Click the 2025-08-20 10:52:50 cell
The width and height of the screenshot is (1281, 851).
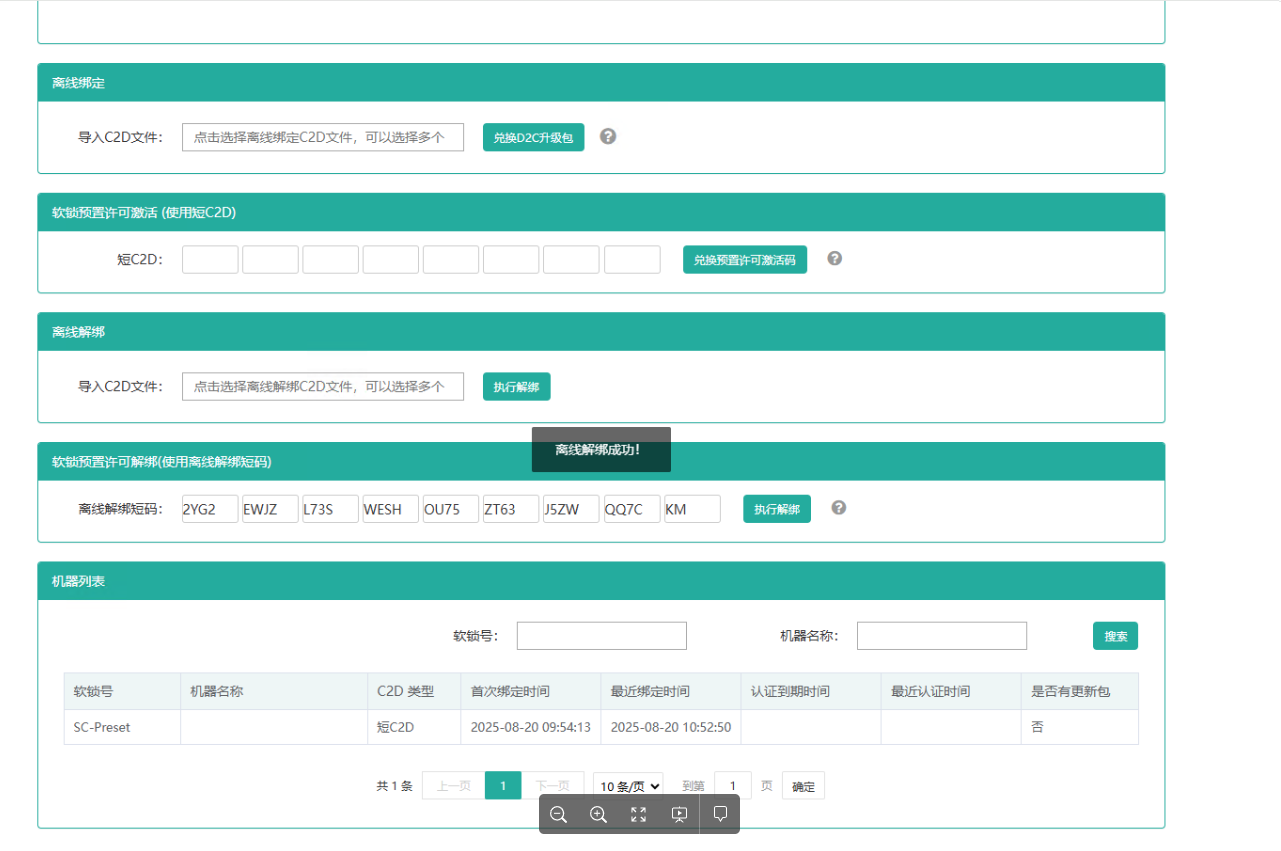click(x=671, y=727)
